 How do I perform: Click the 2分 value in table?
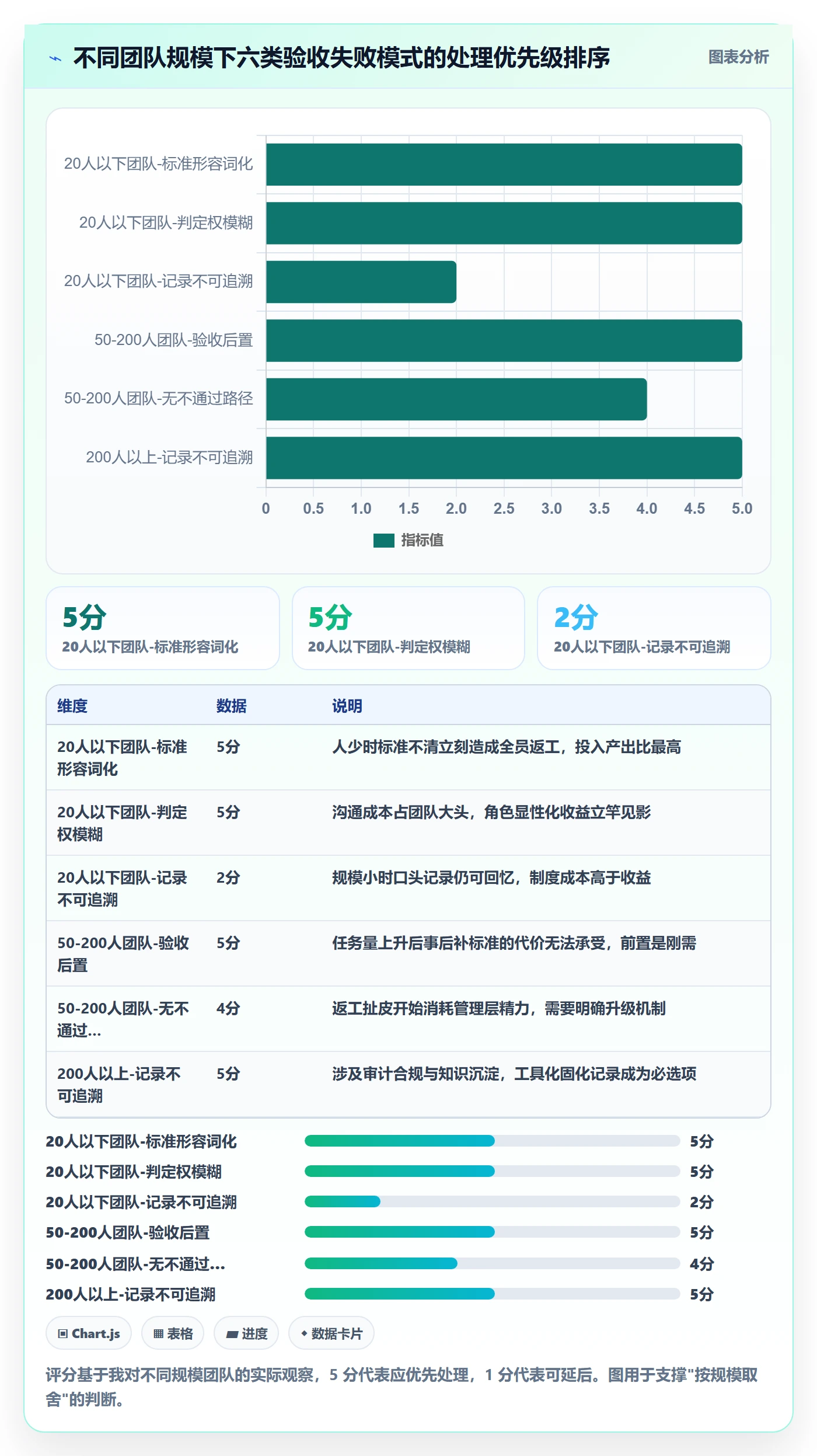coord(228,877)
